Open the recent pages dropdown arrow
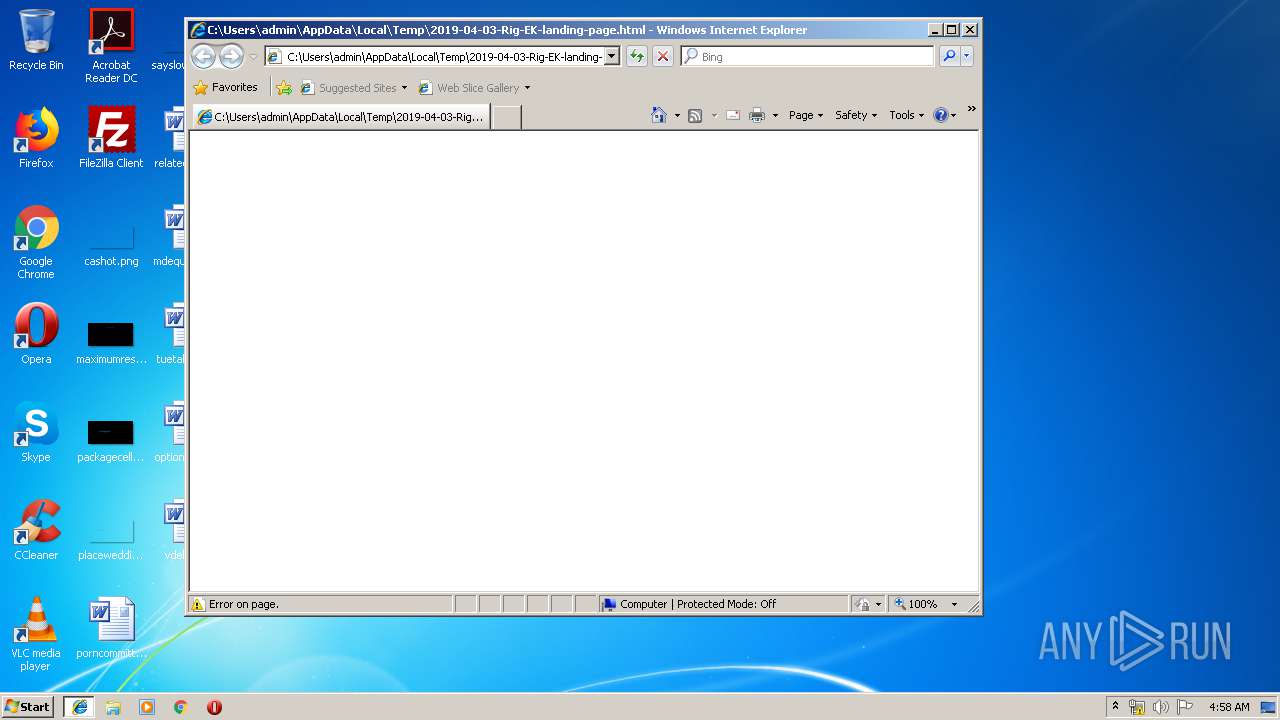The width and height of the screenshot is (1280, 720). [x=253, y=57]
